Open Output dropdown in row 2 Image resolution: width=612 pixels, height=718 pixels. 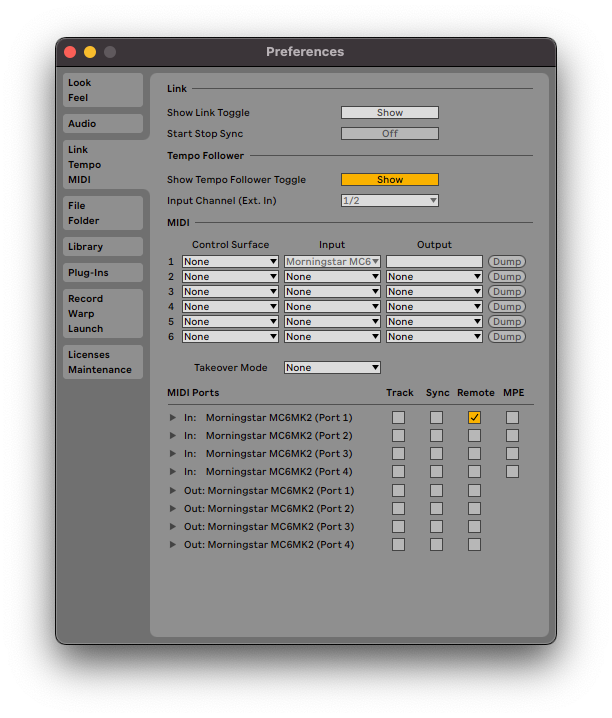[x=434, y=277]
